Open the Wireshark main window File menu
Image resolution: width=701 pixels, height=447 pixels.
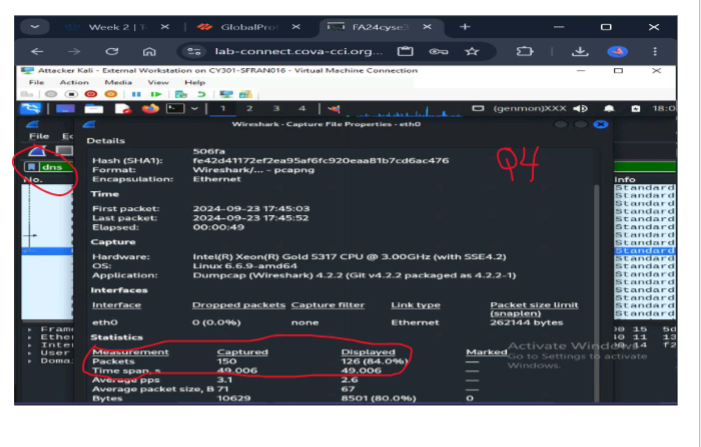click(x=39, y=136)
